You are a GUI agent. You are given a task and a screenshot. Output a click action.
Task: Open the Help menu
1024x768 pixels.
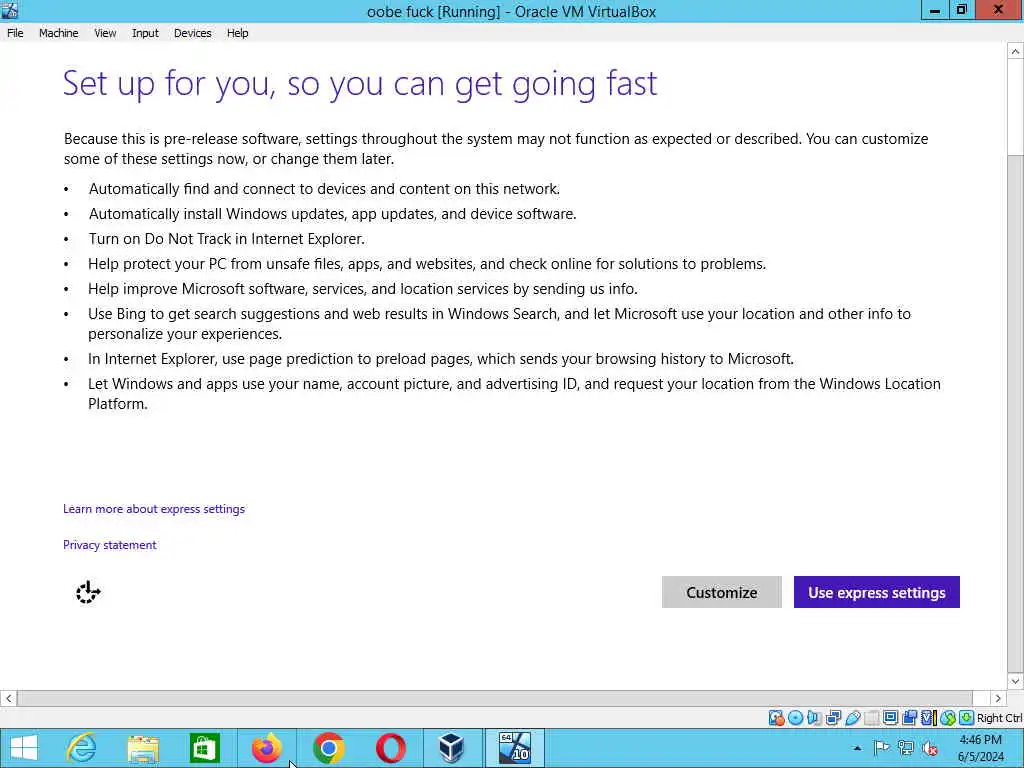pyautogui.click(x=237, y=33)
